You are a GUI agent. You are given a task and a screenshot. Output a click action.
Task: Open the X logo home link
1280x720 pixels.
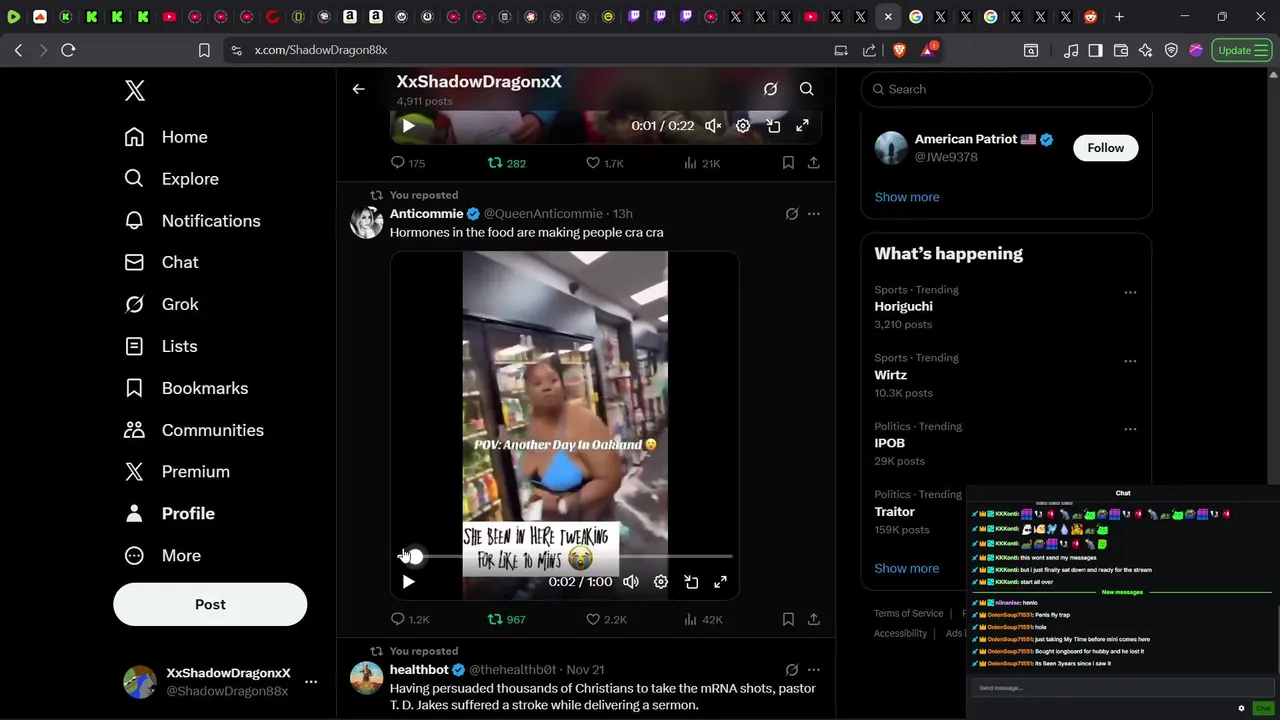tap(135, 90)
